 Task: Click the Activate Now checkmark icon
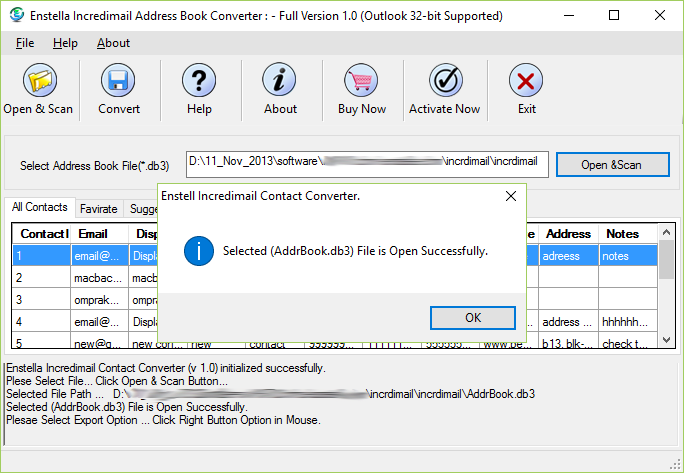coord(444,81)
